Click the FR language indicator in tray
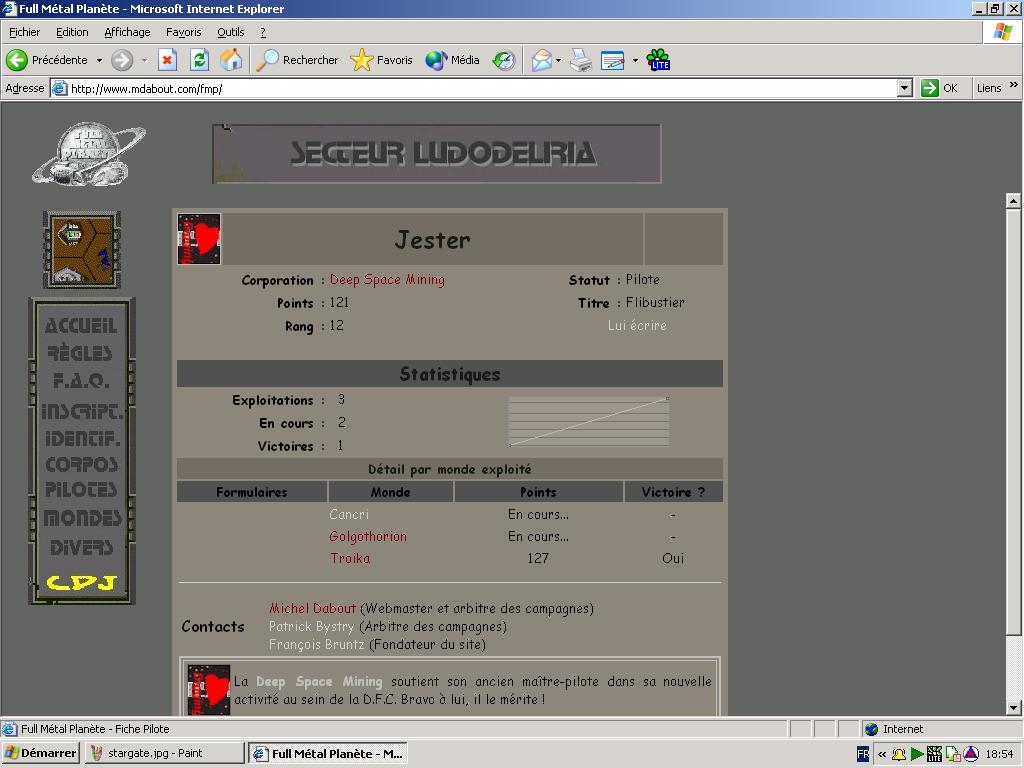The height and width of the screenshot is (768, 1024). (863, 754)
